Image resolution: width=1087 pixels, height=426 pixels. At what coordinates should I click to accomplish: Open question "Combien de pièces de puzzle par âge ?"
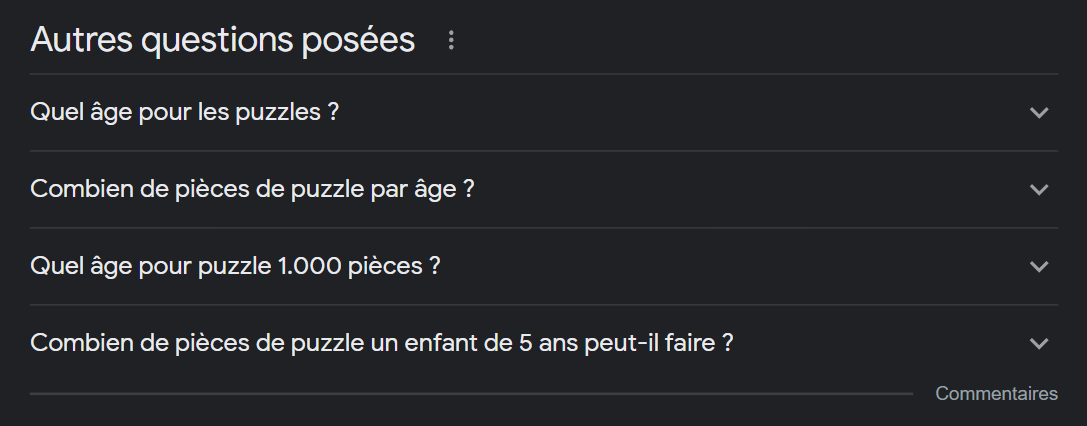[252, 189]
